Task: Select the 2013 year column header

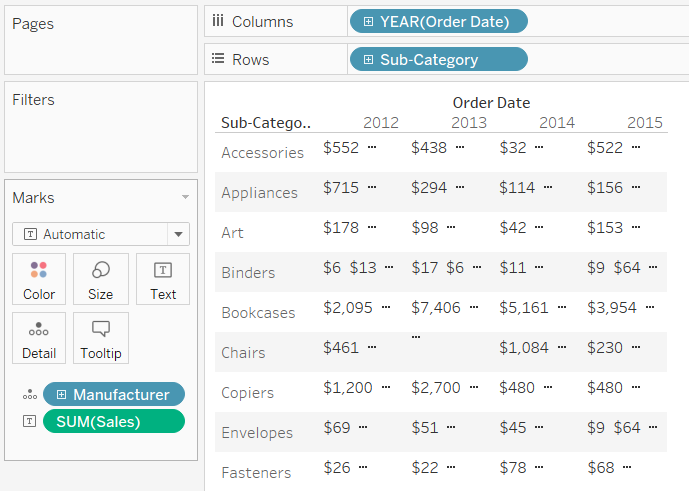Action: 469,123
